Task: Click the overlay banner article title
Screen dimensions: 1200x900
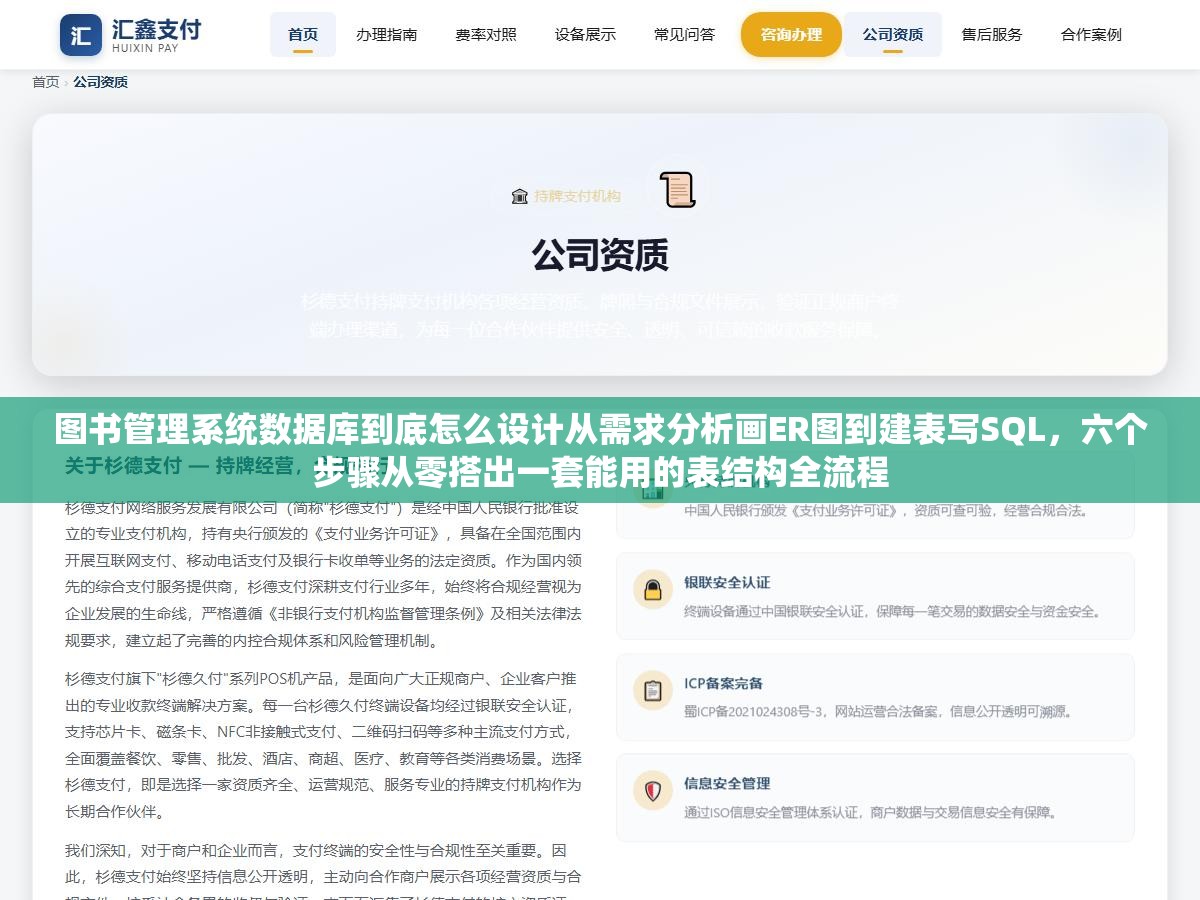Action: tap(600, 450)
